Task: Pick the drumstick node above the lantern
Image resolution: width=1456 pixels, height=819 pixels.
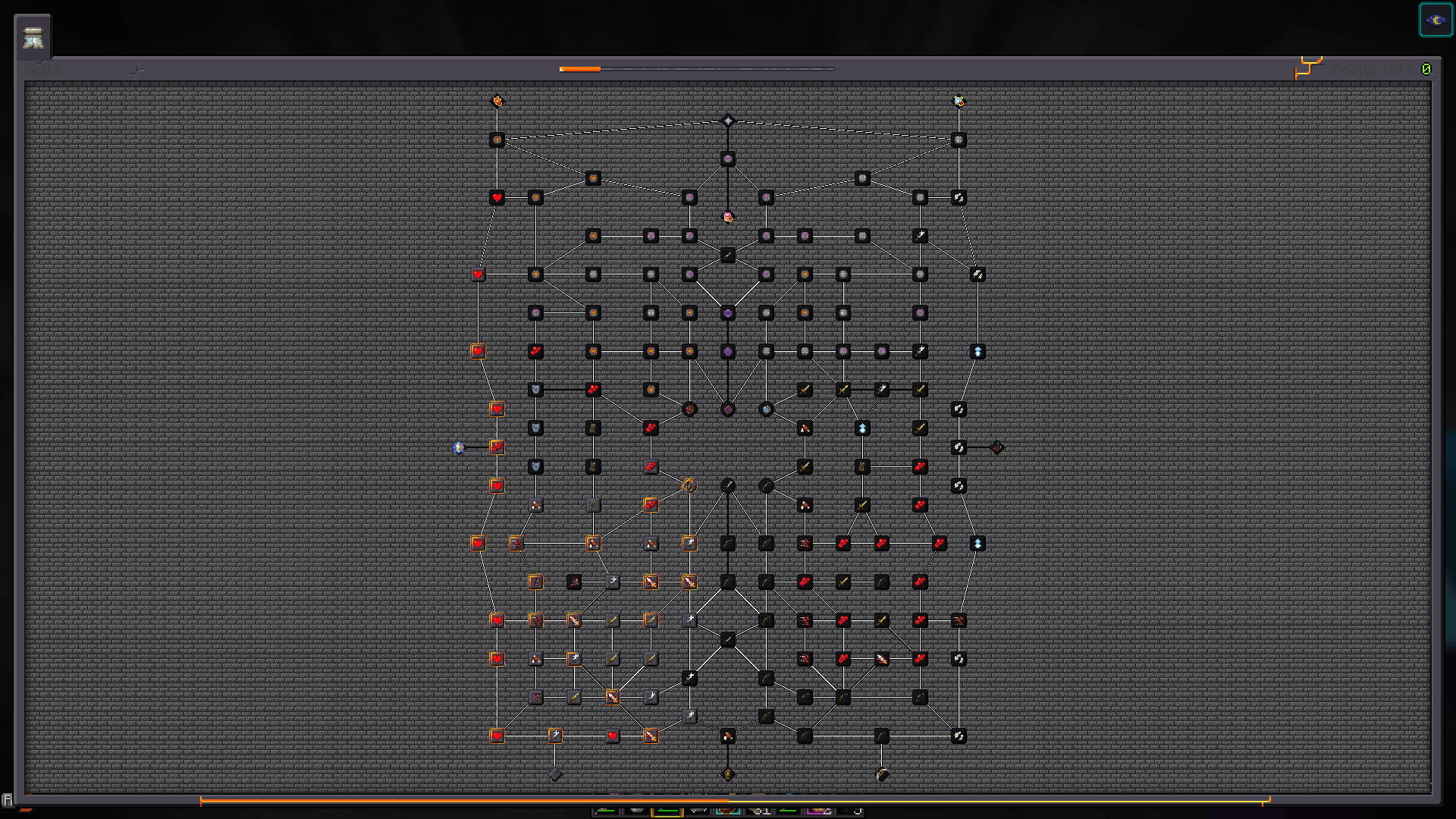Action: 728,736
